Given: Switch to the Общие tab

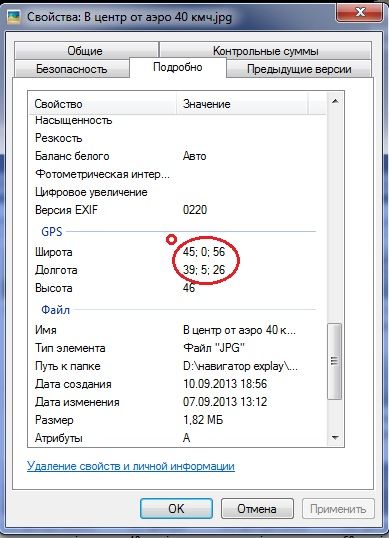Looking at the screenshot, I should point(86,50).
